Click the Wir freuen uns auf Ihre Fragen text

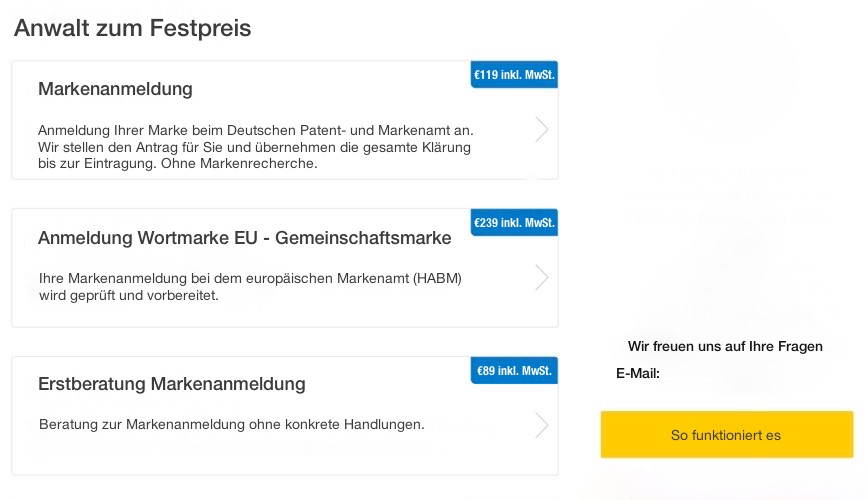(725, 347)
